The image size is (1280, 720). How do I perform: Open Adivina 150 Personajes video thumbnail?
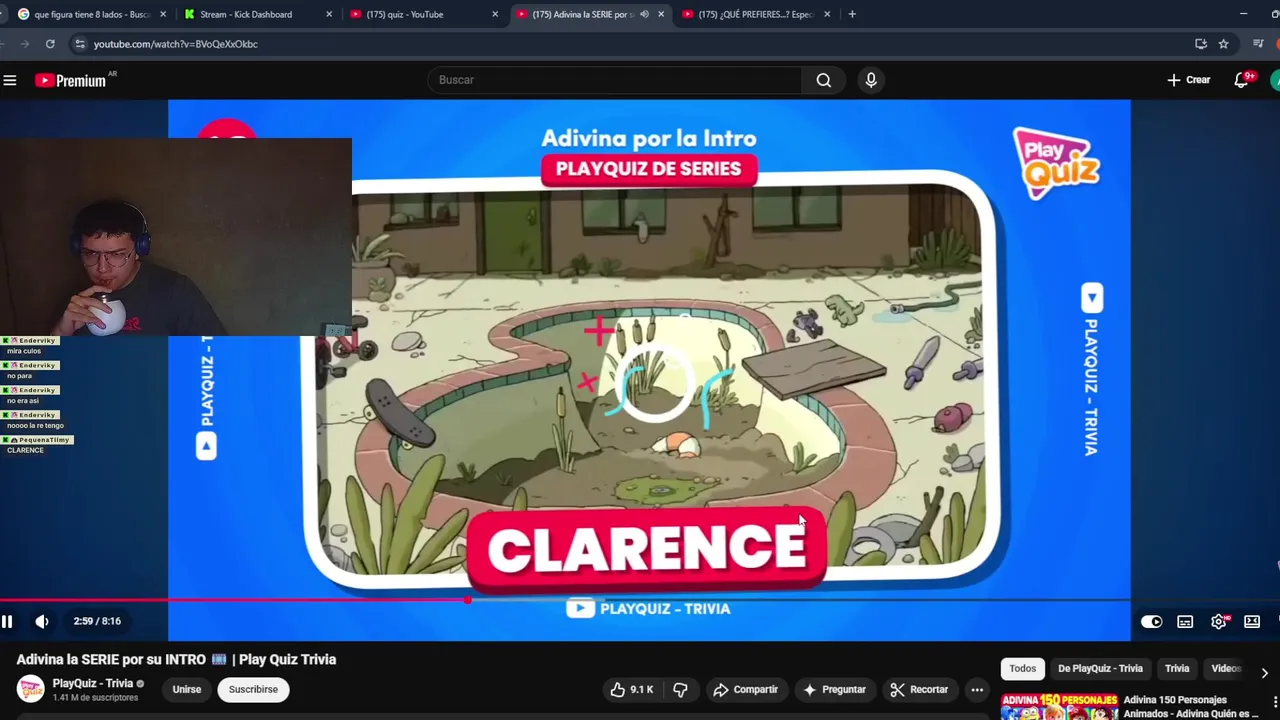point(1059,706)
